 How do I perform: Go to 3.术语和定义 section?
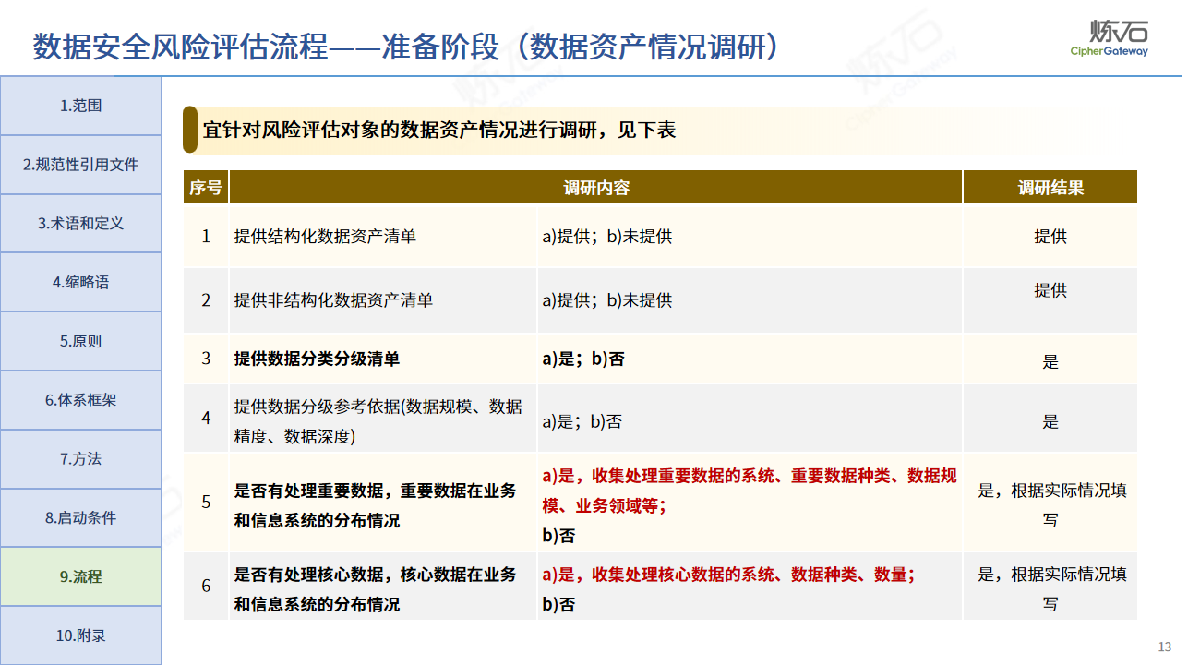pyautogui.click(x=81, y=223)
